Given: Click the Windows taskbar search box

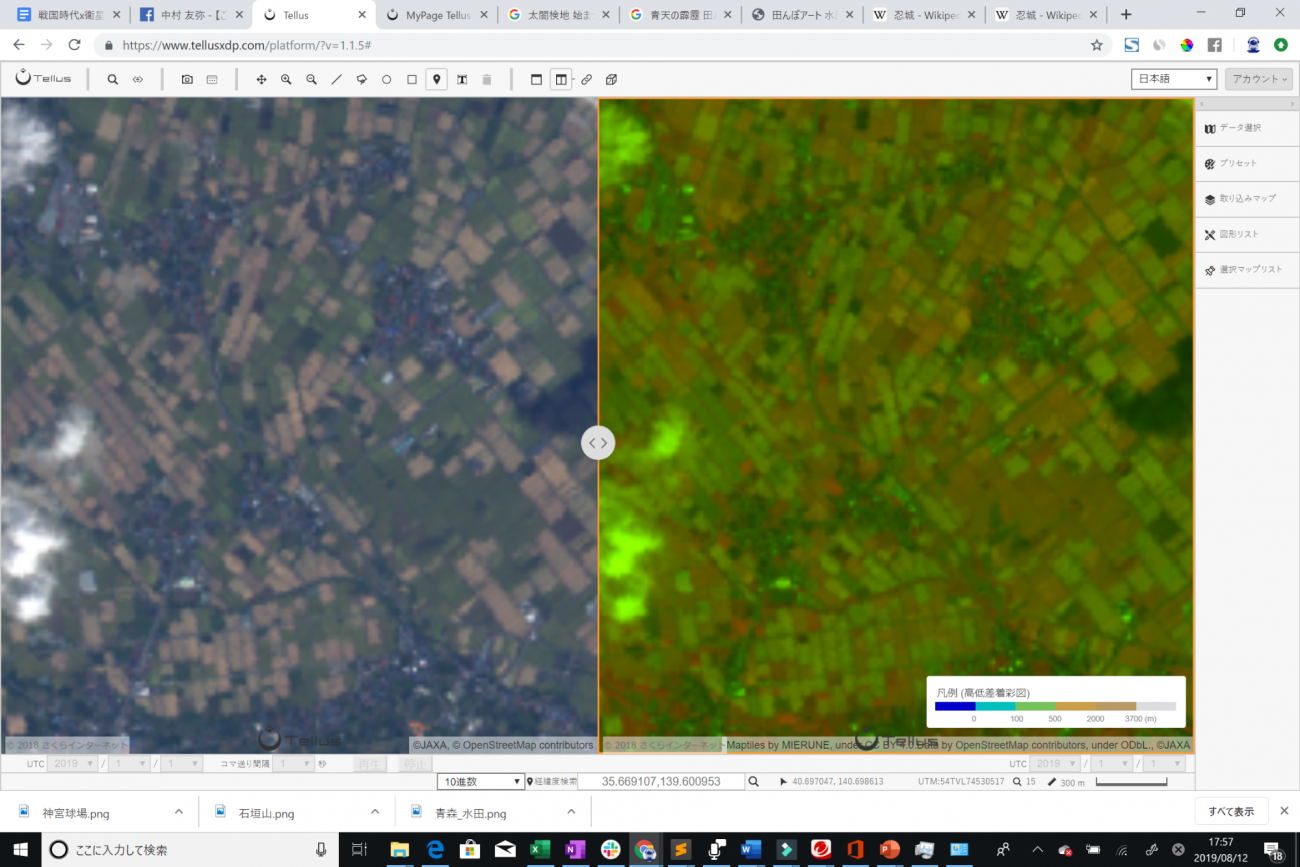Looking at the screenshot, I should [x=189, y=849].
